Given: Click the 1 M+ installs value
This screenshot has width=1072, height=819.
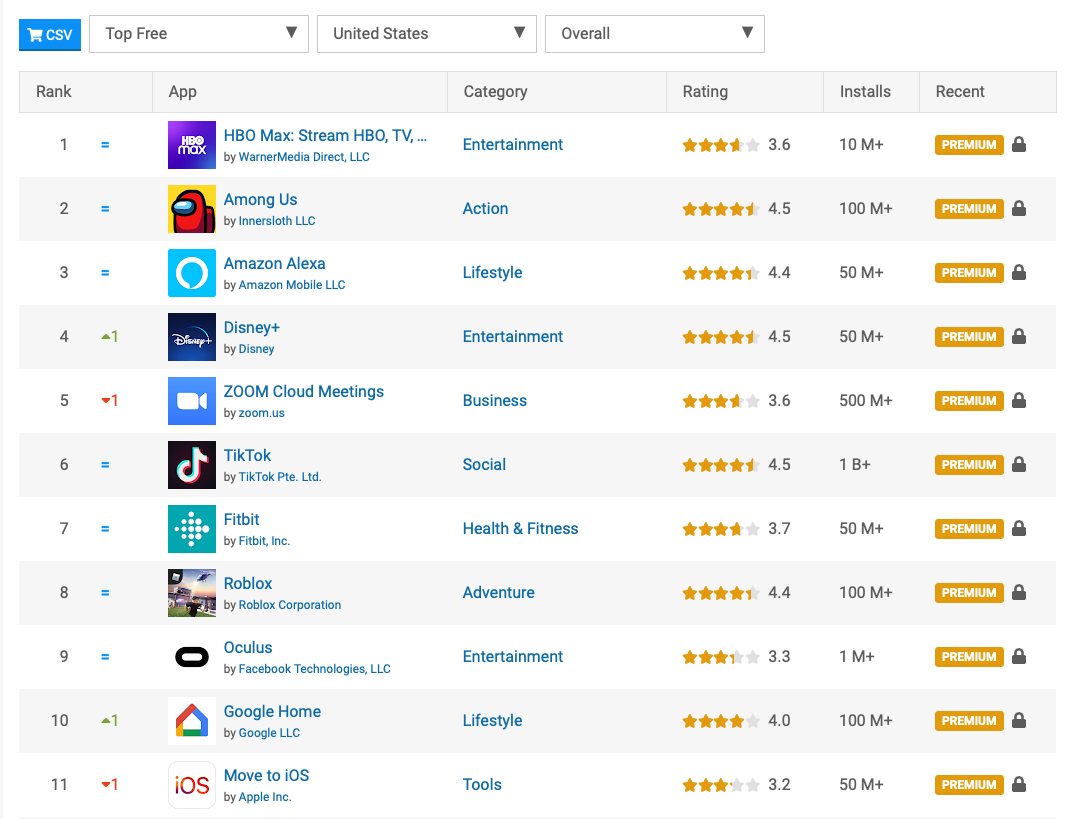Looking at the screenshot, I should (857, 656).
